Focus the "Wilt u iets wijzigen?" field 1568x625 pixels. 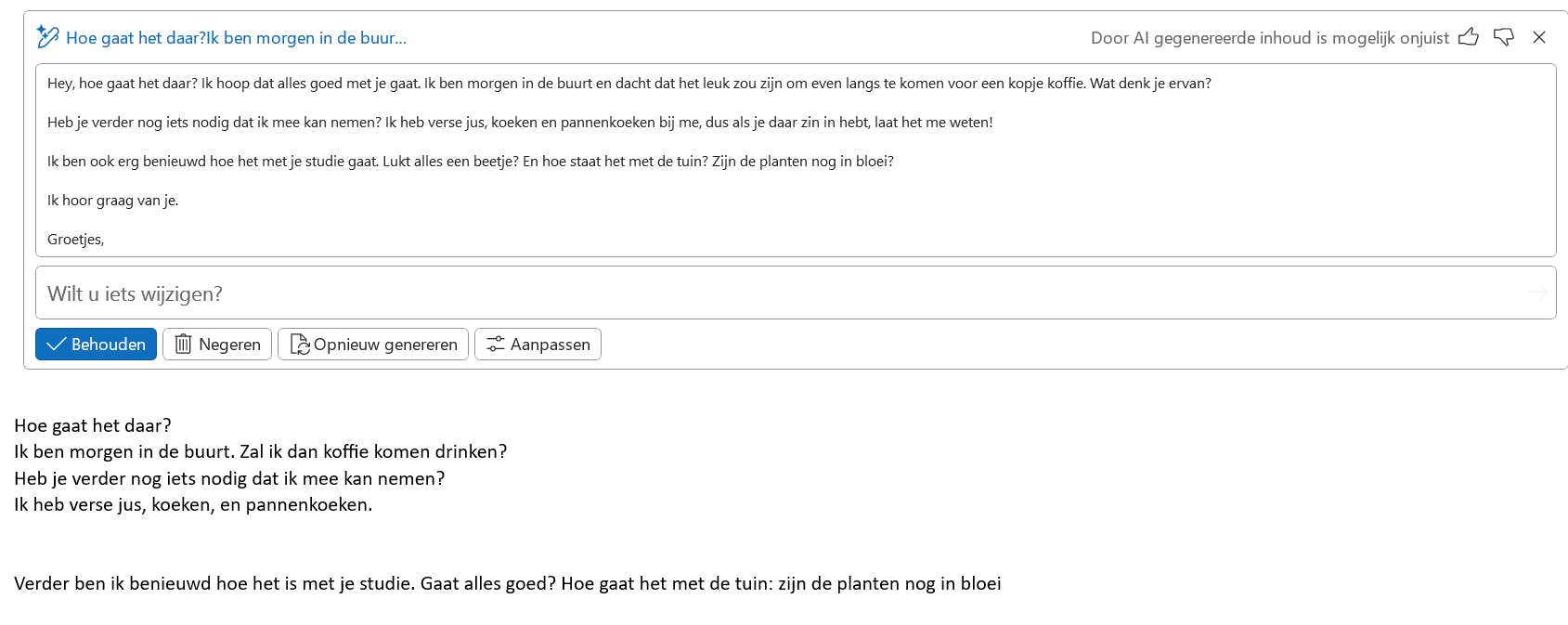[743, 293]
